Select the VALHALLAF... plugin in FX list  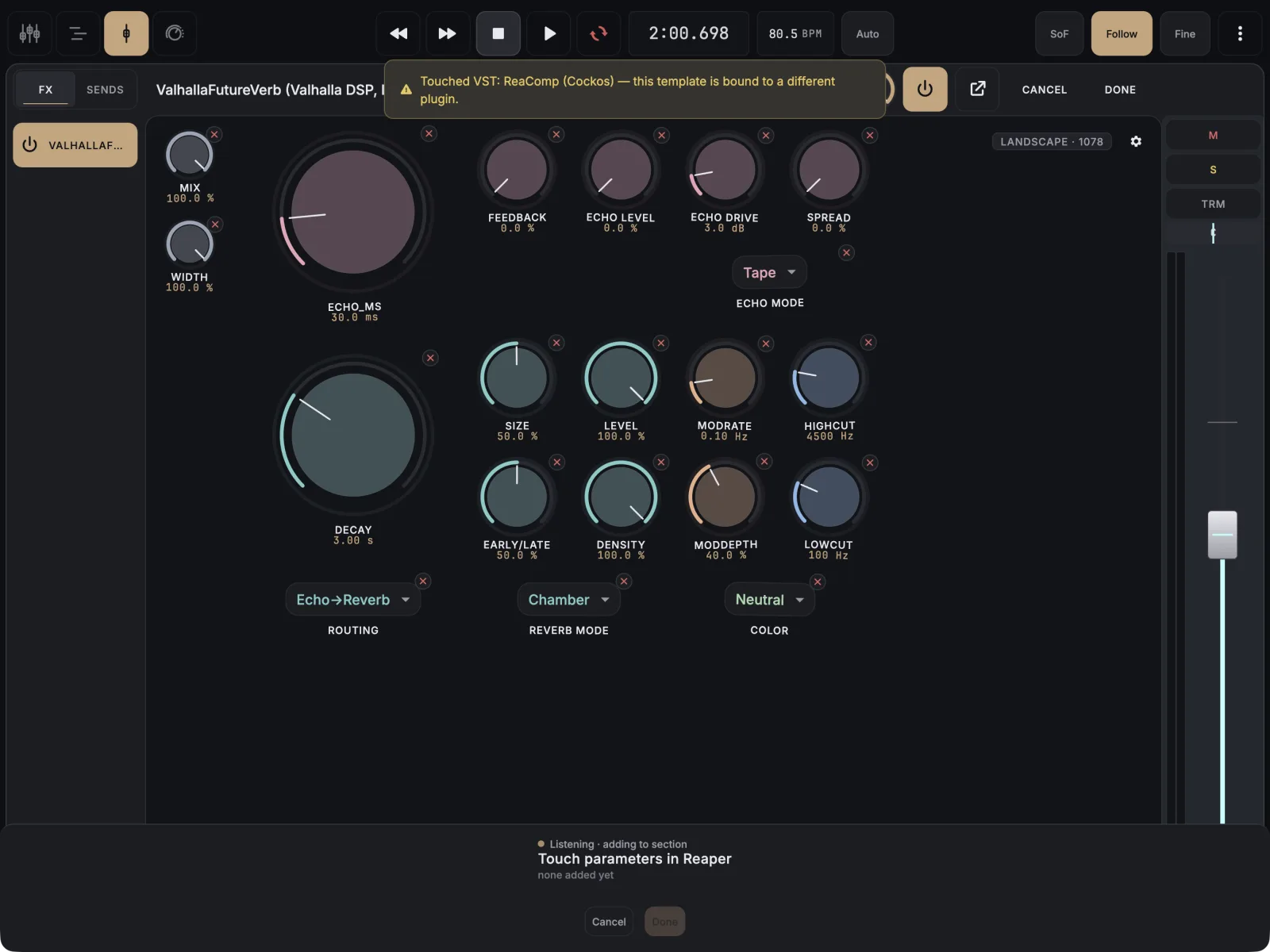click(x=75, y=144)
